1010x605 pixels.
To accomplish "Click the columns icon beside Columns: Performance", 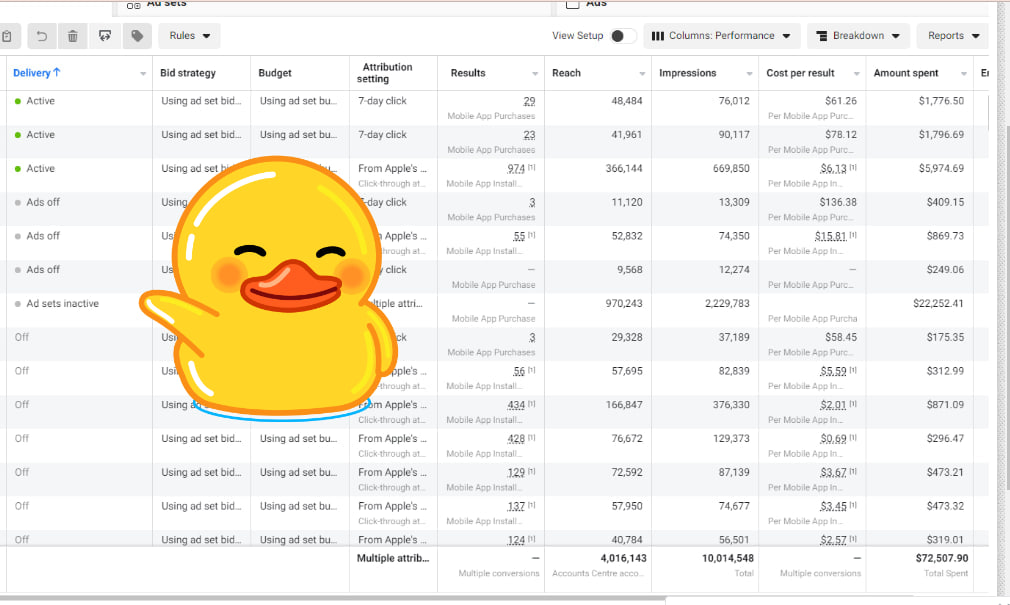I will [x=658, y=36].
